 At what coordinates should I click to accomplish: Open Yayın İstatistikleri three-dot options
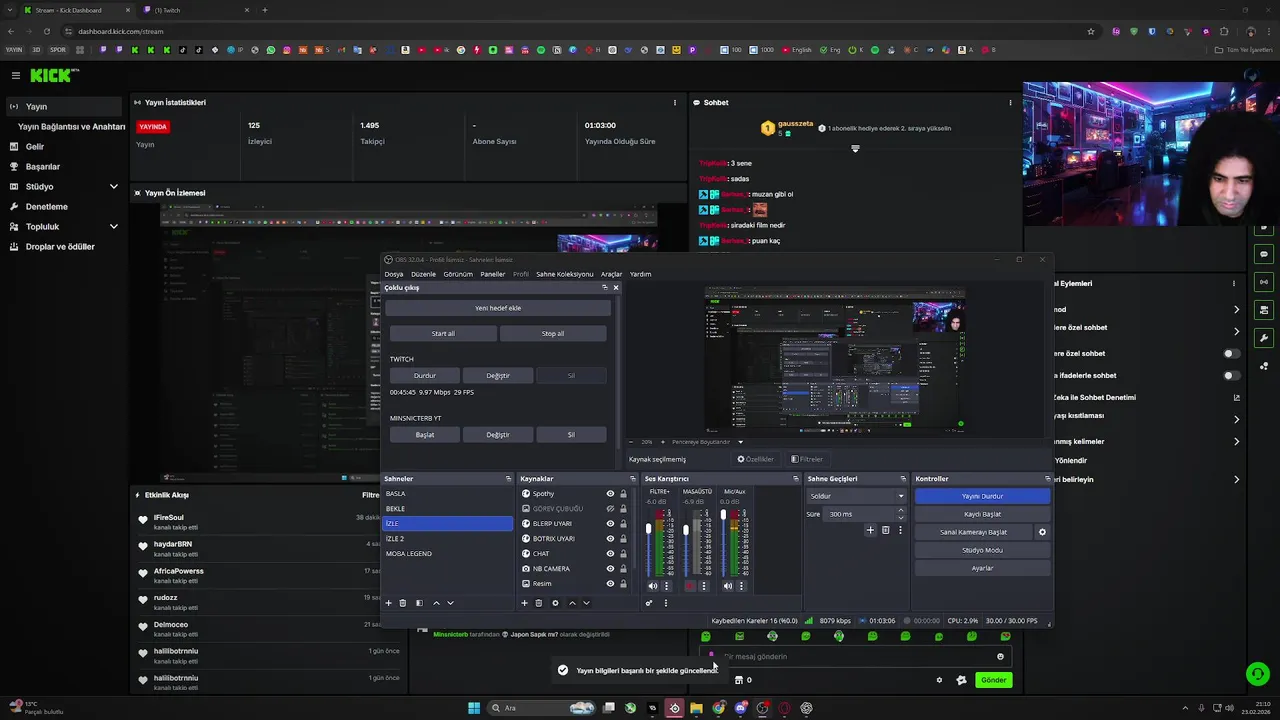pyautogui.click(x=676, y=102)
